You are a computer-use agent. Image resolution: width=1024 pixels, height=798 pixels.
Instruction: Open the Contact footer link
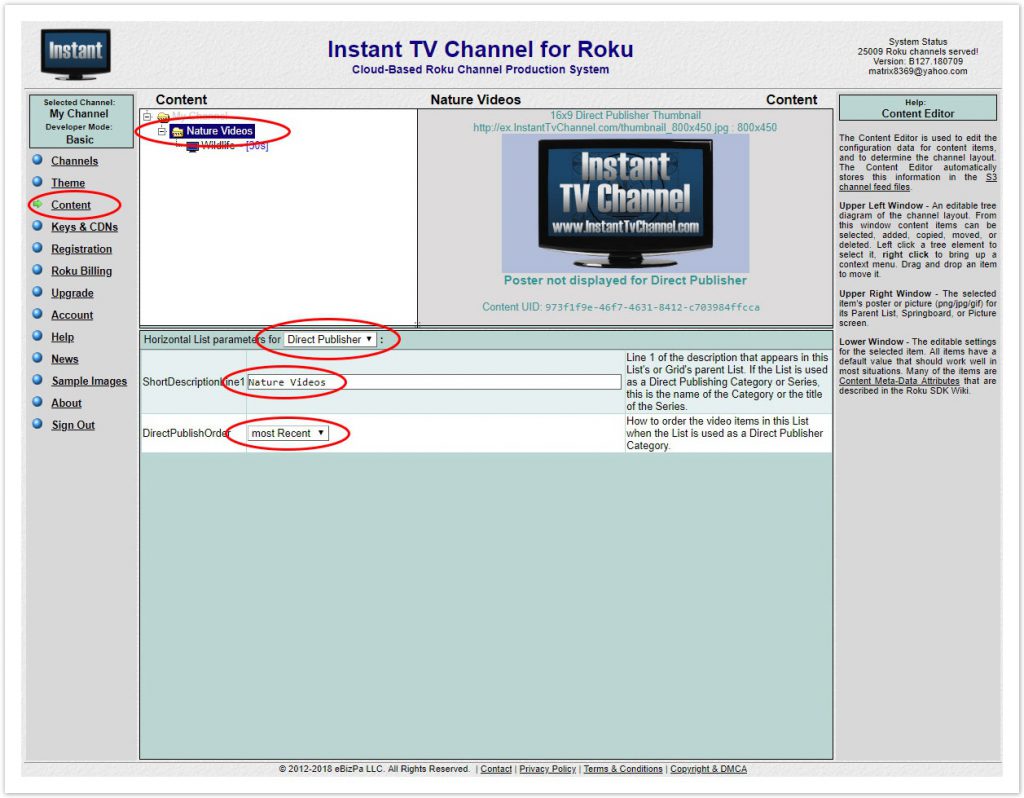(496, 769)
